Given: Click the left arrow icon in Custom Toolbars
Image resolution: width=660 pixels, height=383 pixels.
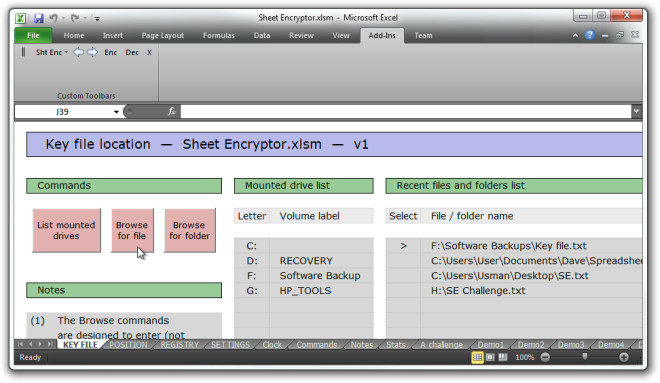Looking at the screenshot, I should [x=78, y=52].
